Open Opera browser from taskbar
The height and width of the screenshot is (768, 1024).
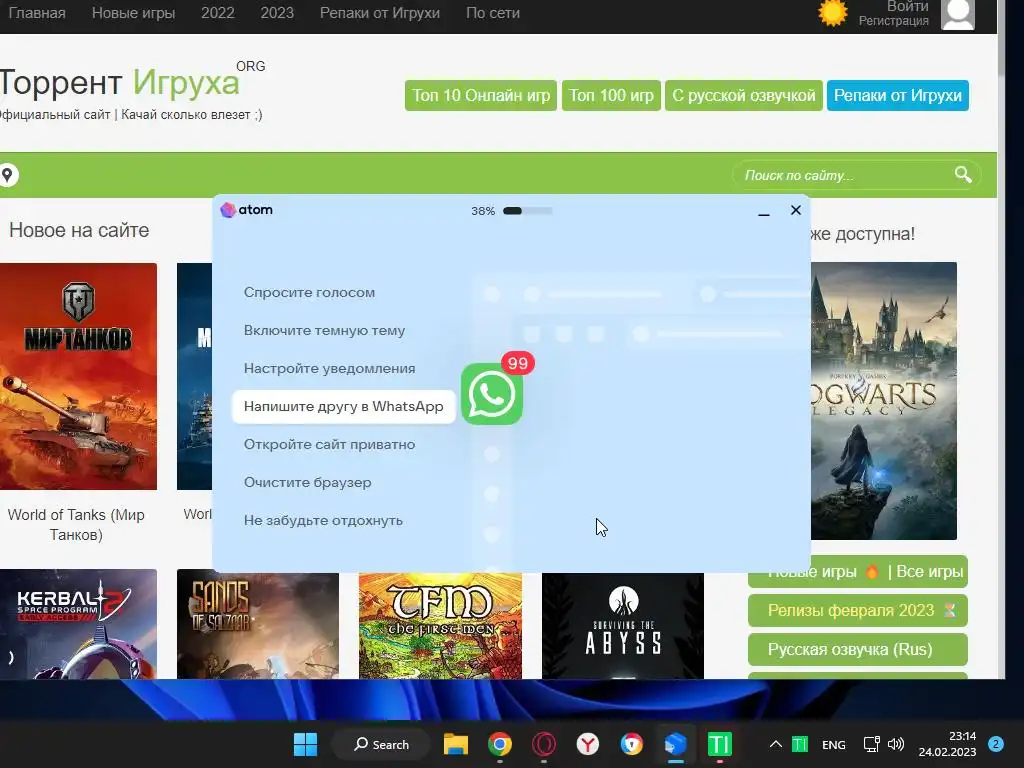click(544, 744)
